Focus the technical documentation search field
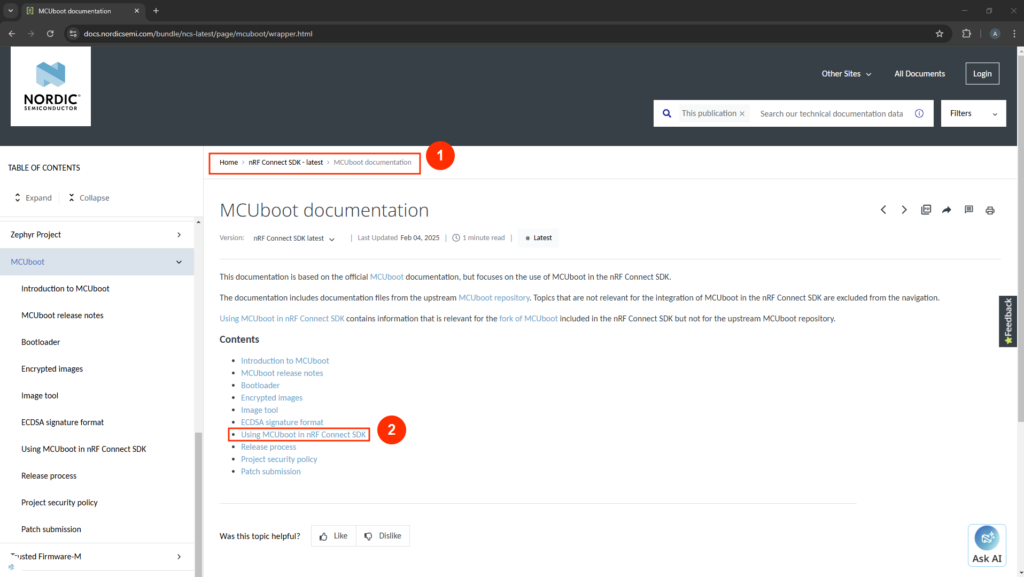 [831, 114]
